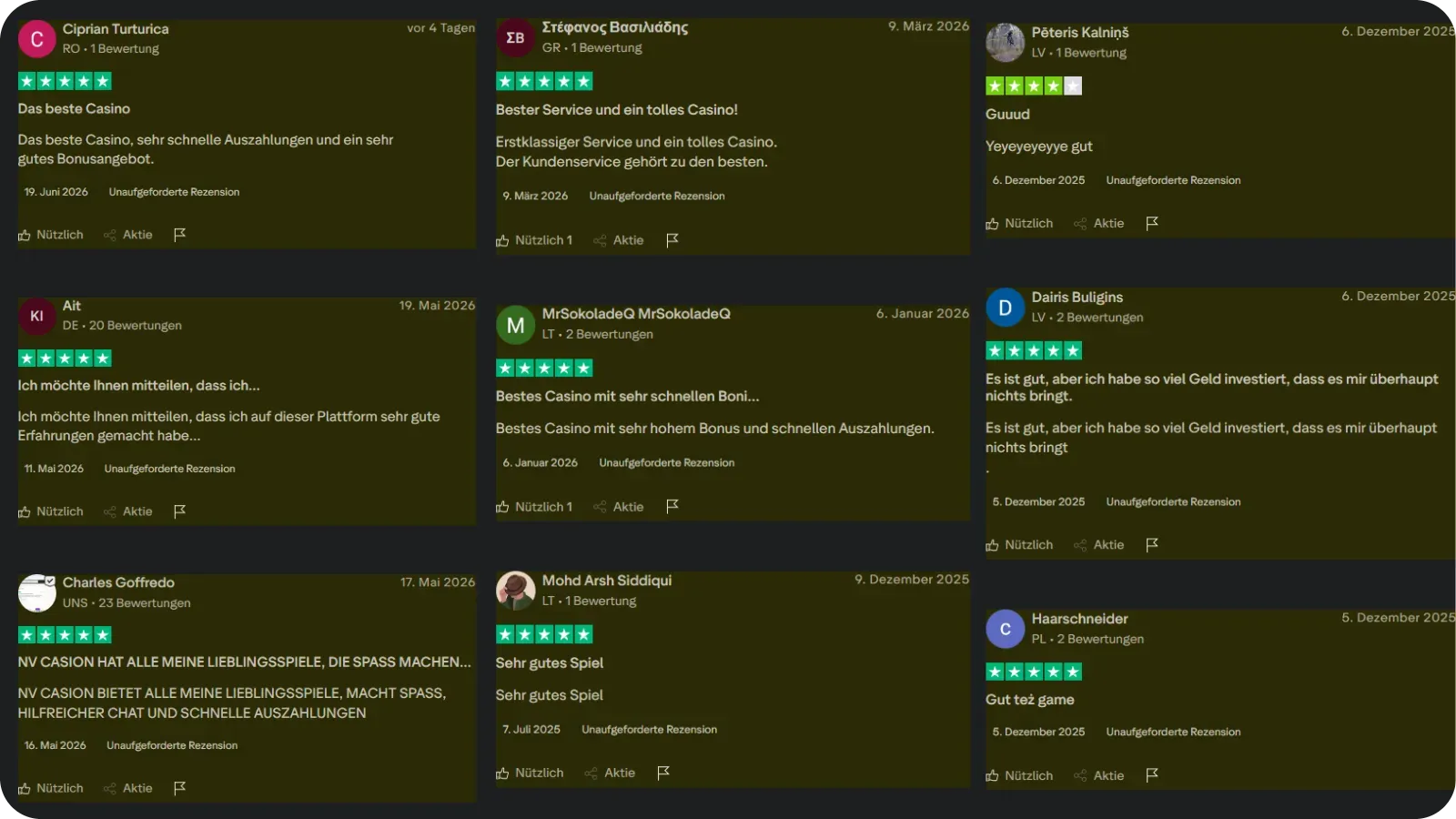Share Ait's review via Aktie
The width and height of the screenshot is (1456, 819).
click(128, 511)
